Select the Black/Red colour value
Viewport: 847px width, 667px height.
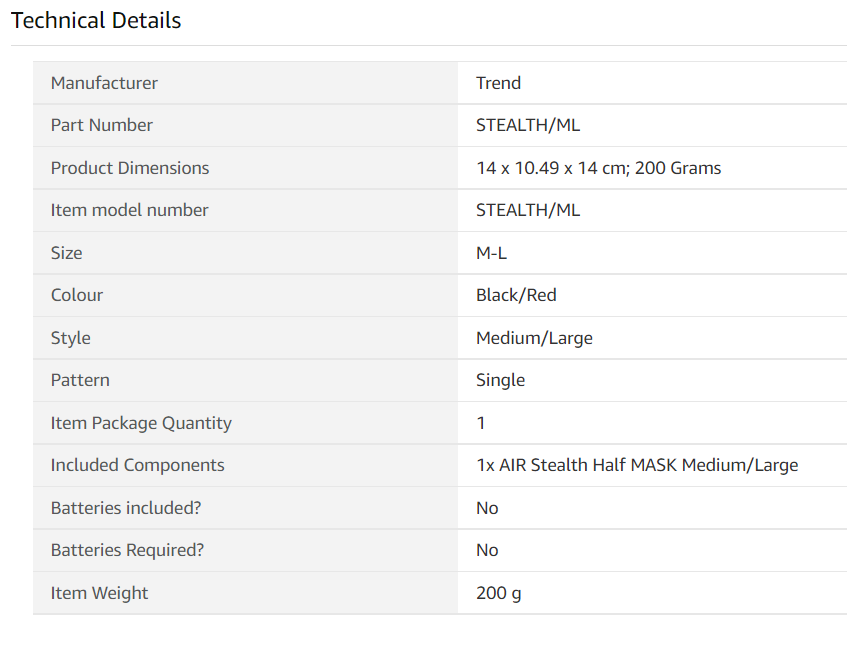[x=516, y=295]
